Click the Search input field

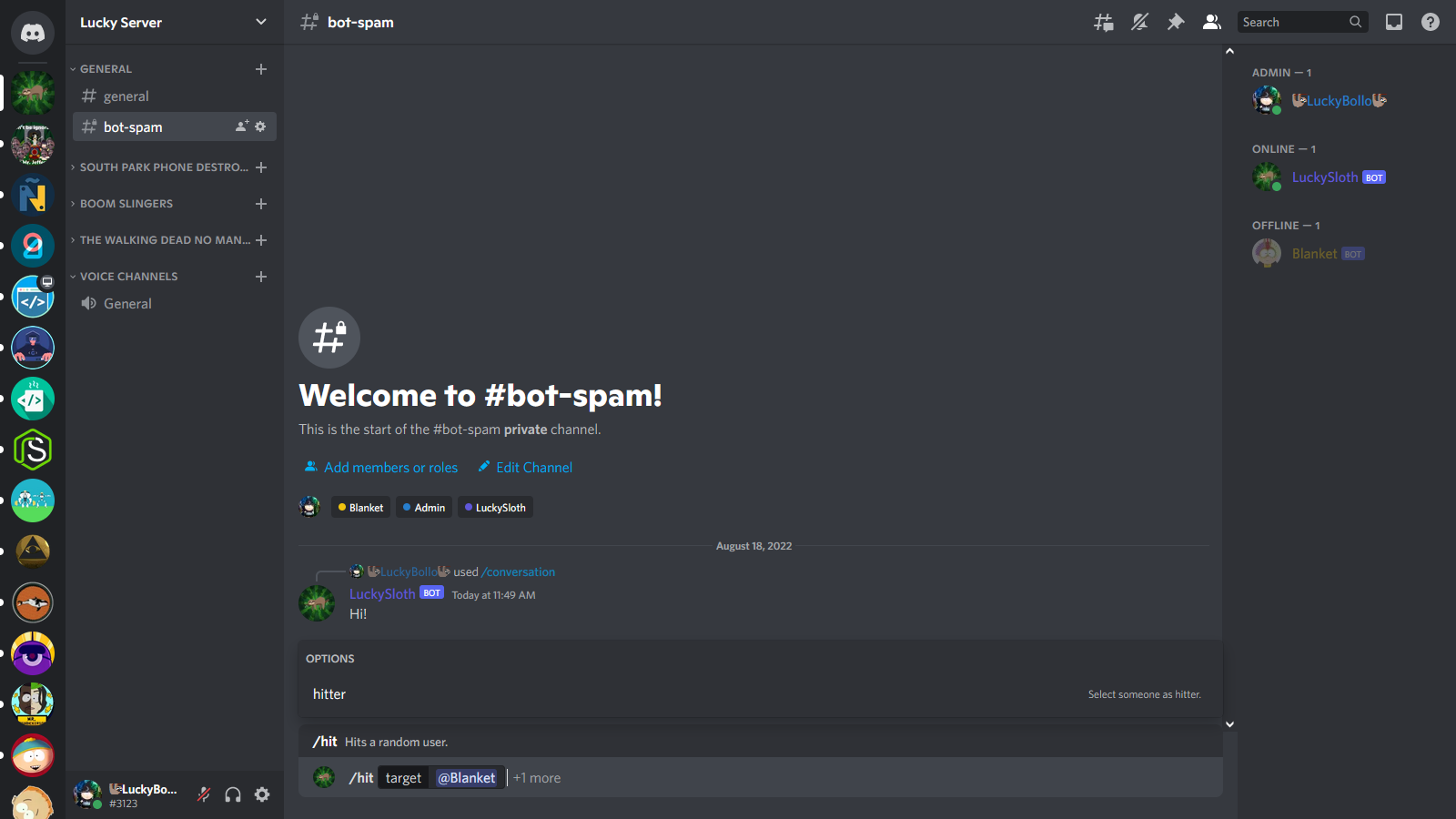[x=1302, y=22]
